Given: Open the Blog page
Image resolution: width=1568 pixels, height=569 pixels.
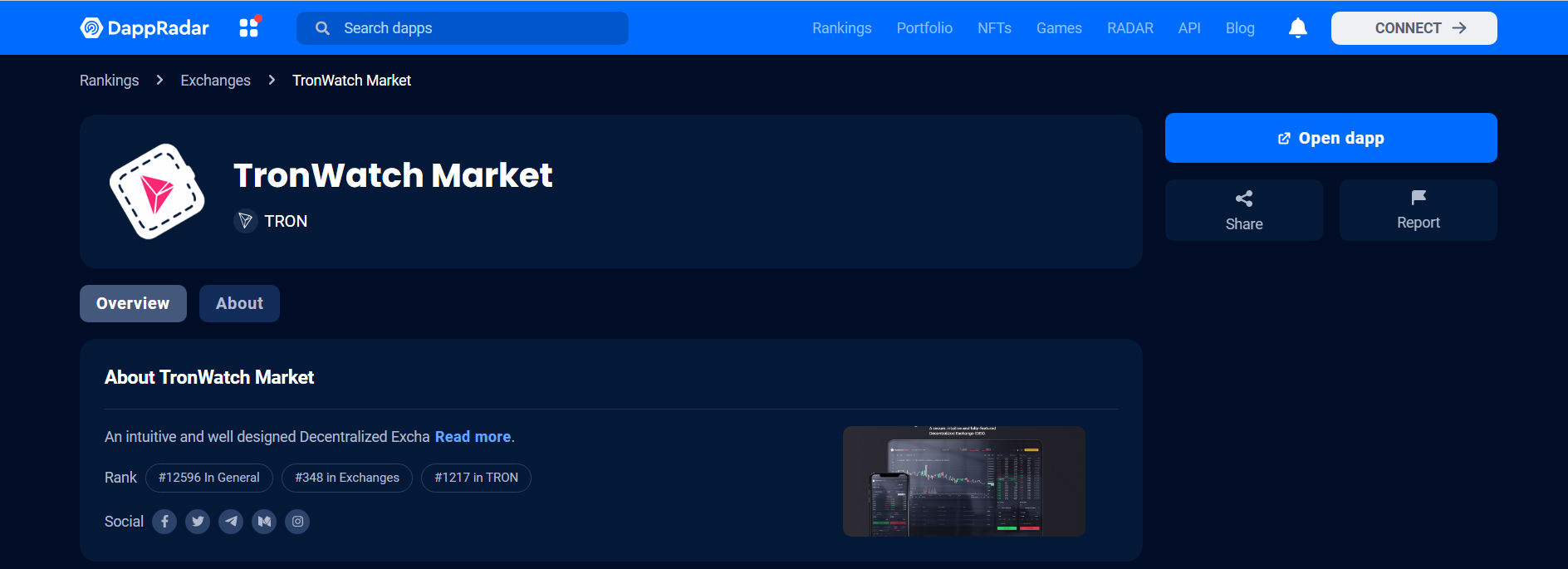Looking at the screenshot, I should coord(1240,28).
